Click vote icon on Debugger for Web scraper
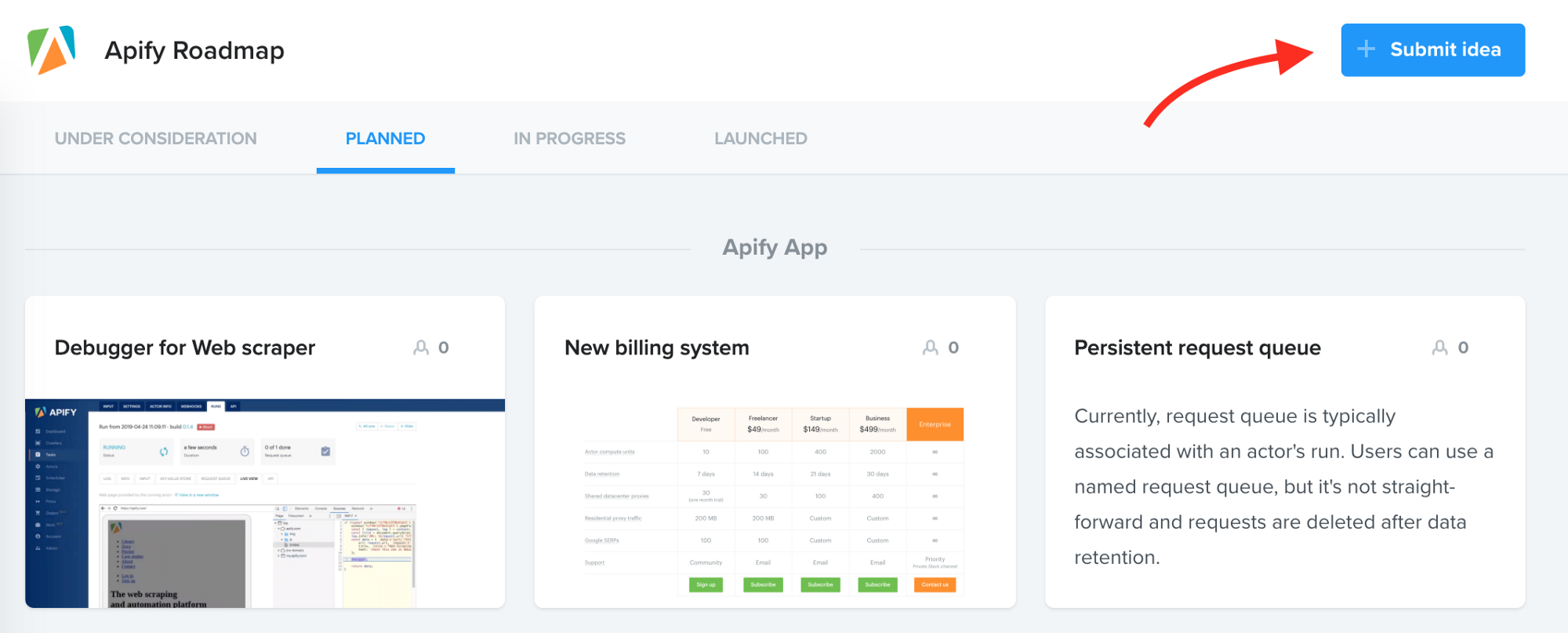Viewport: 1568px width, 633px height. pyautogui.click(x=421, y=347)
